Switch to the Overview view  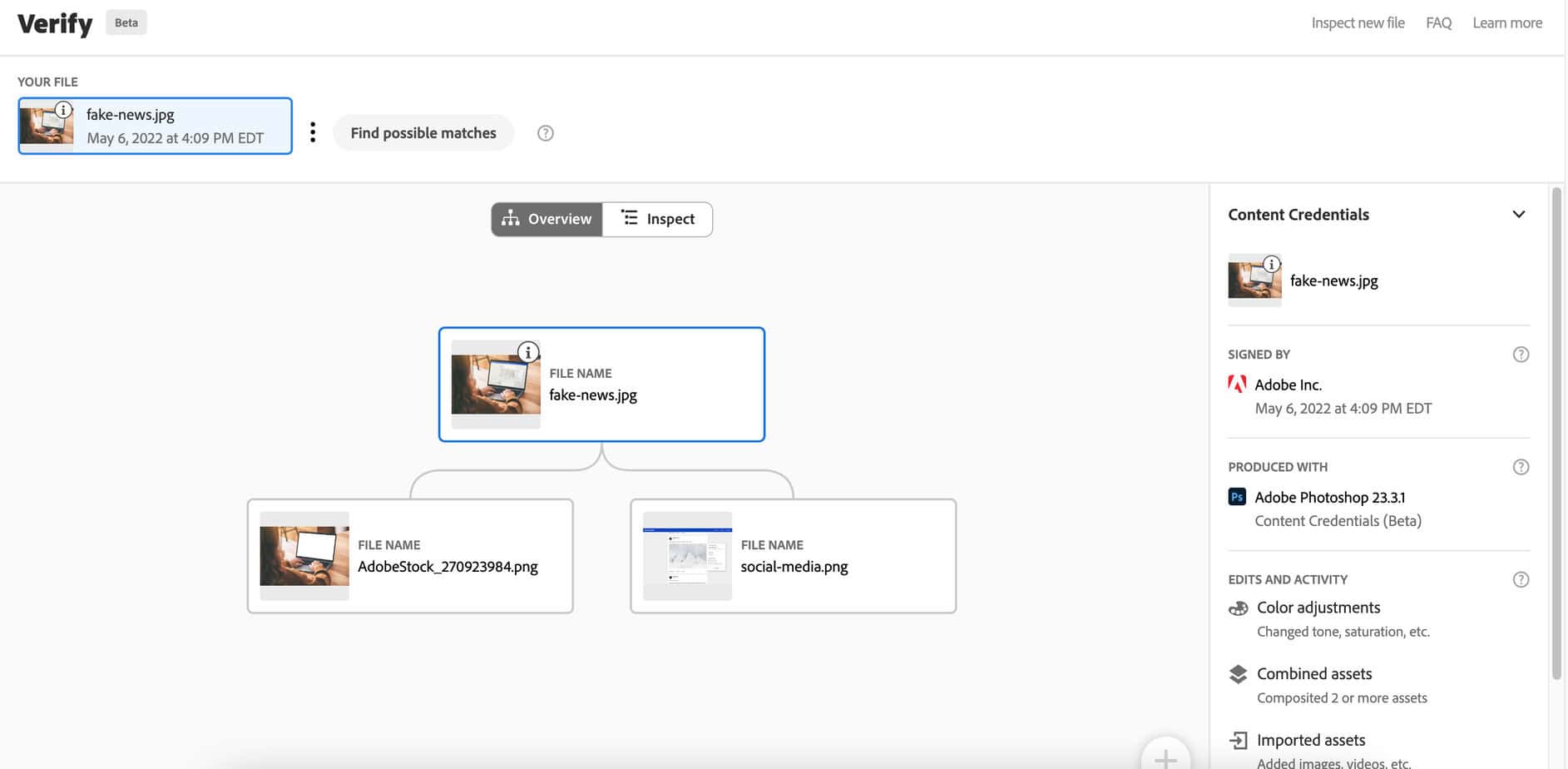pos(547,219)
